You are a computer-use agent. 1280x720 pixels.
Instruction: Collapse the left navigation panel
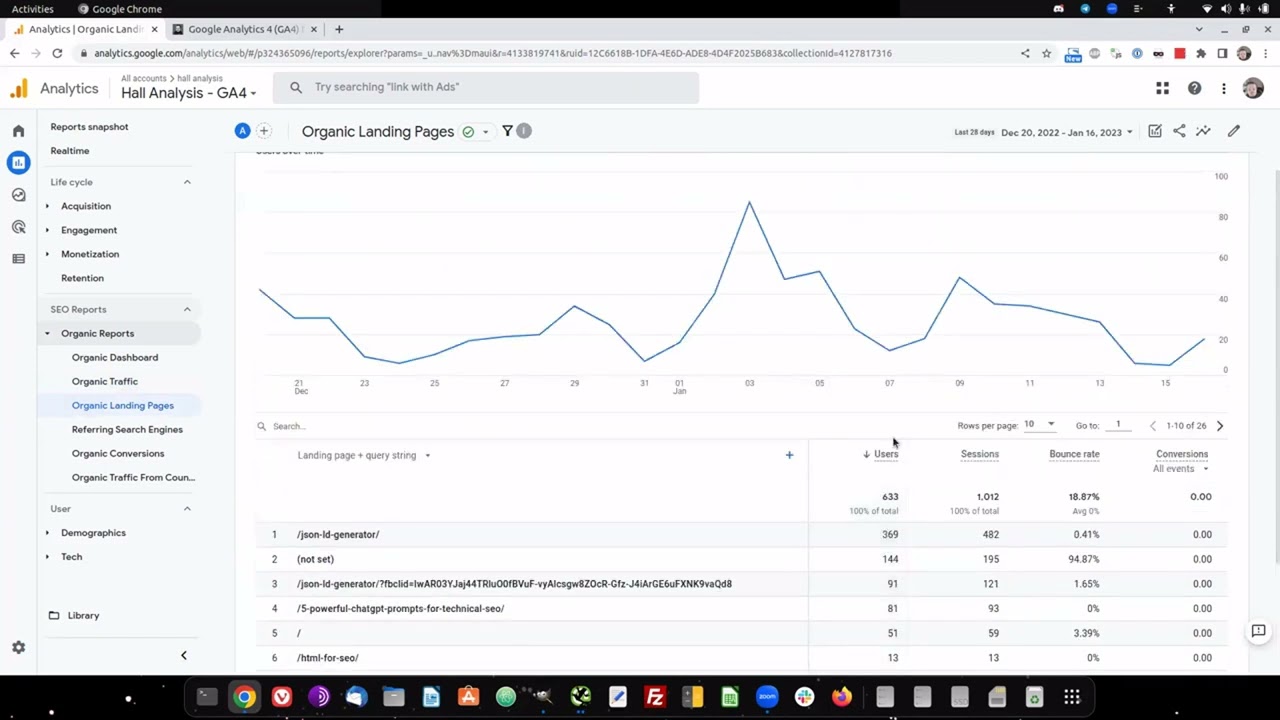coord(183,655)
